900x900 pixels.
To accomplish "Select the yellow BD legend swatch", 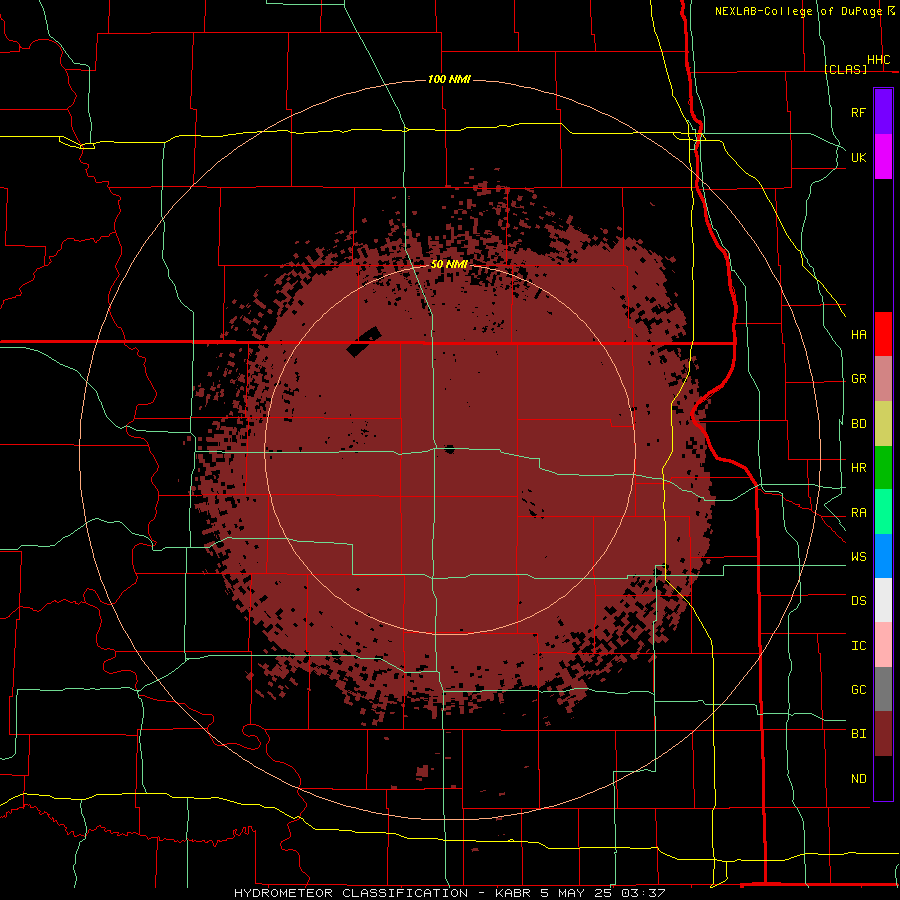I will click(x=883, y=424).
